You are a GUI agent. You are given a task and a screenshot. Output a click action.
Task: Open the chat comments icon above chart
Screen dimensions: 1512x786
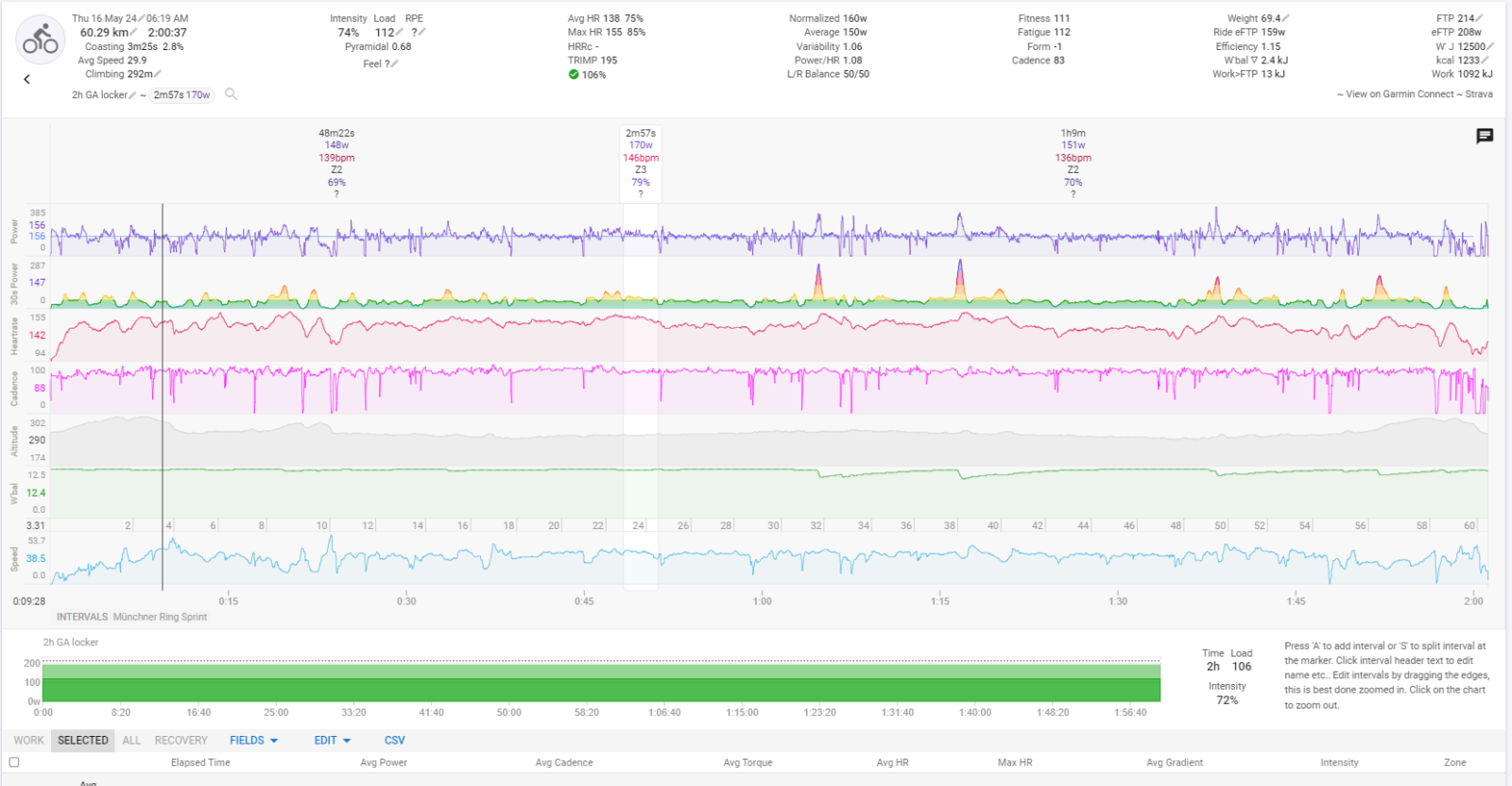point(1485,136)
